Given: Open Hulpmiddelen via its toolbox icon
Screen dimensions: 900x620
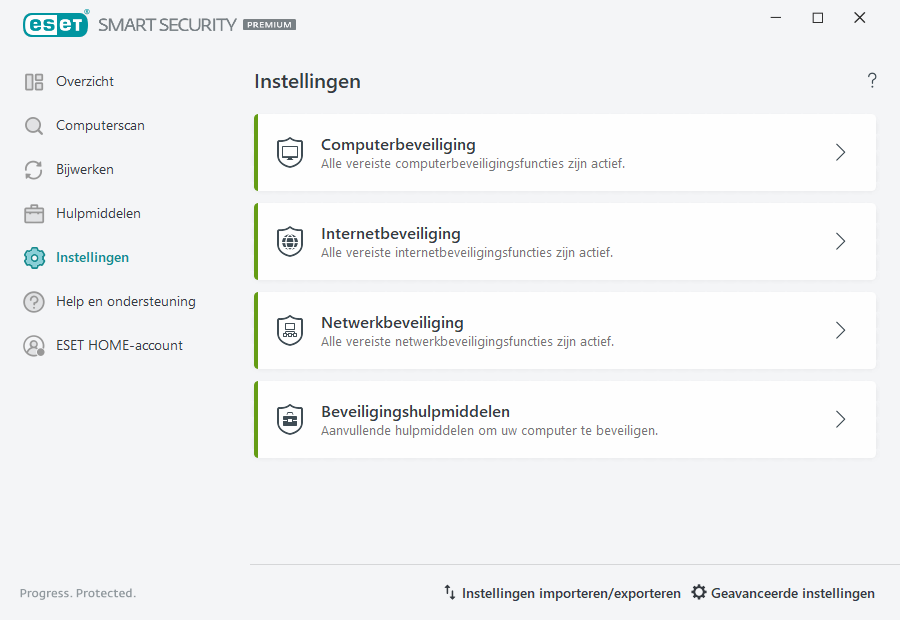Looking at the screenshot, I should (33, 213).
